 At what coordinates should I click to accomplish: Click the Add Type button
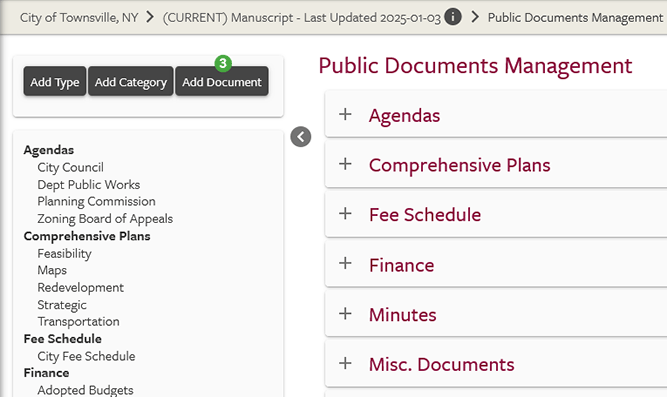point(55,81)
